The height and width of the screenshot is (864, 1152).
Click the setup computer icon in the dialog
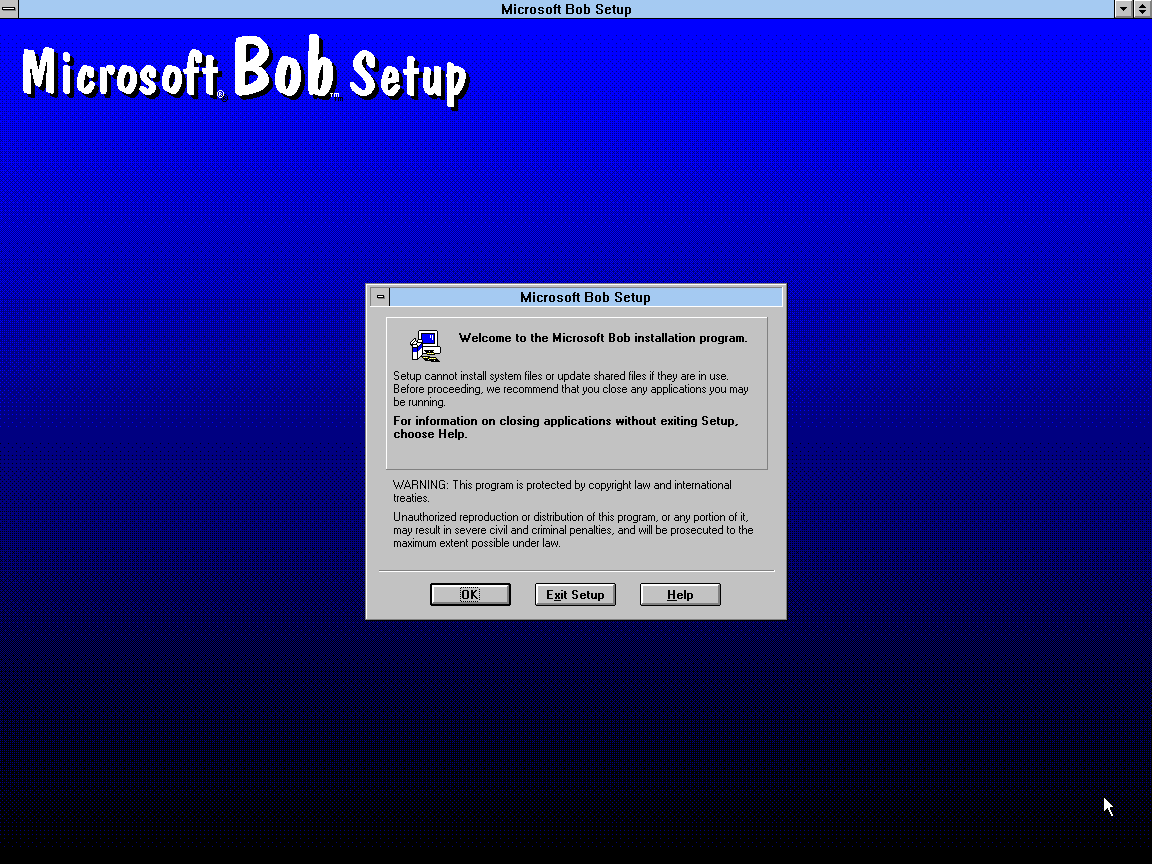click(426, 345)
